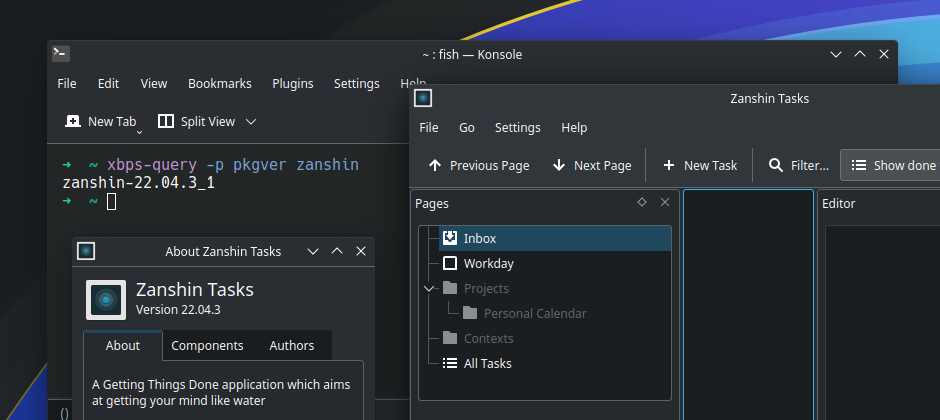Click the New Tab button in Konsole
940x420 pixels.
pyautogui.click(x=100, y=122)
